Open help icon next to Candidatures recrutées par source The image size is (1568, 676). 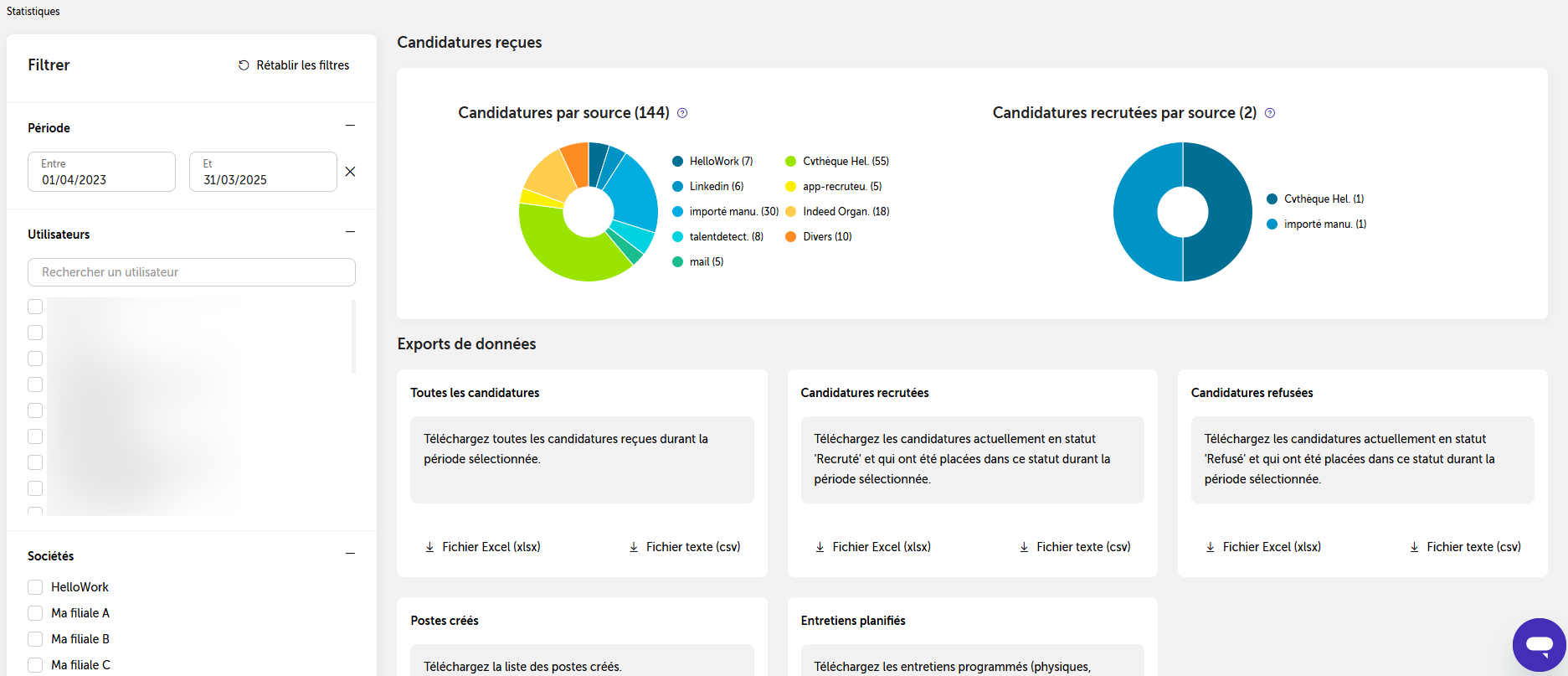tap(1270, 113)
